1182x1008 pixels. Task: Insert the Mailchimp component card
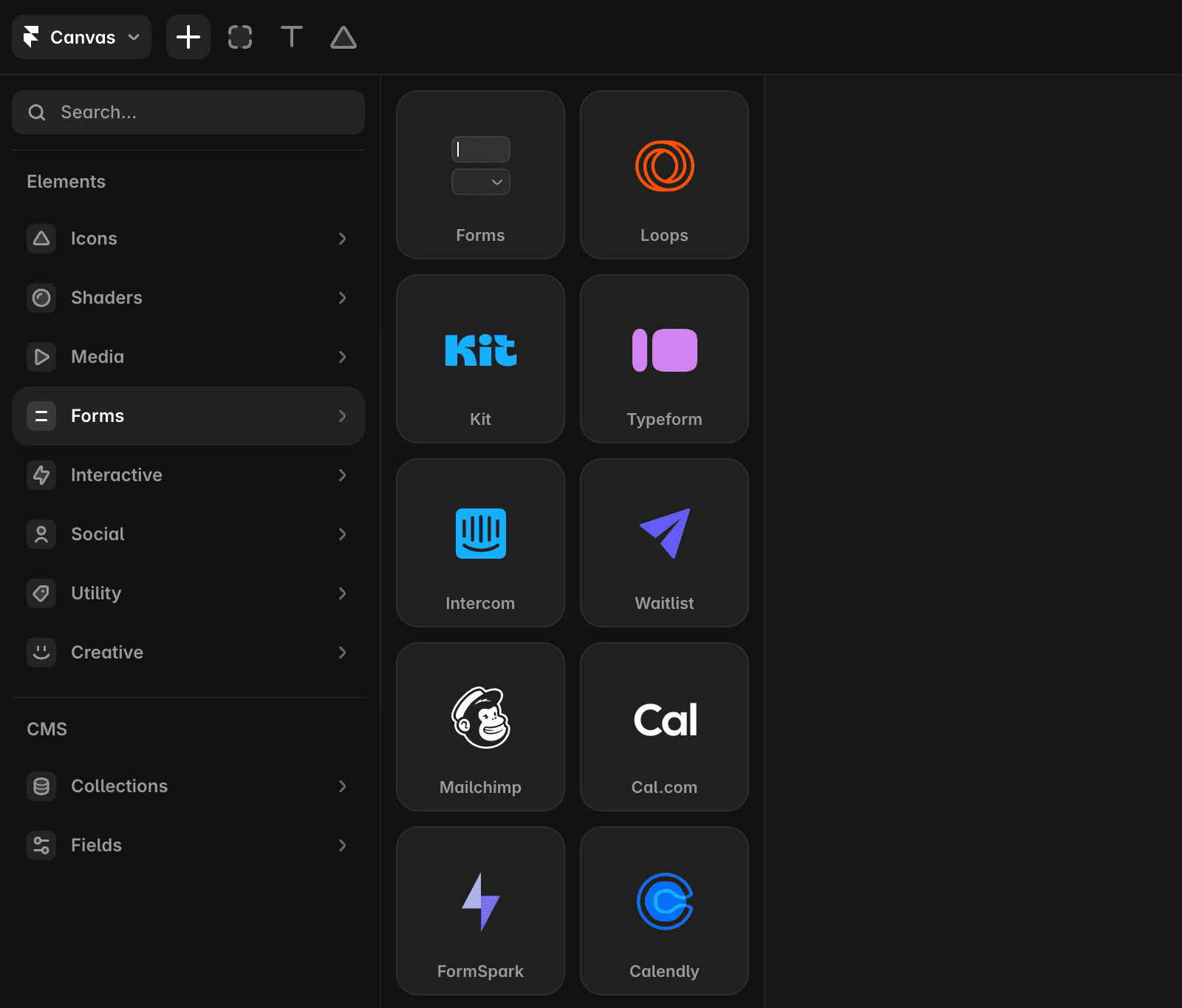(x=480, y=726)
